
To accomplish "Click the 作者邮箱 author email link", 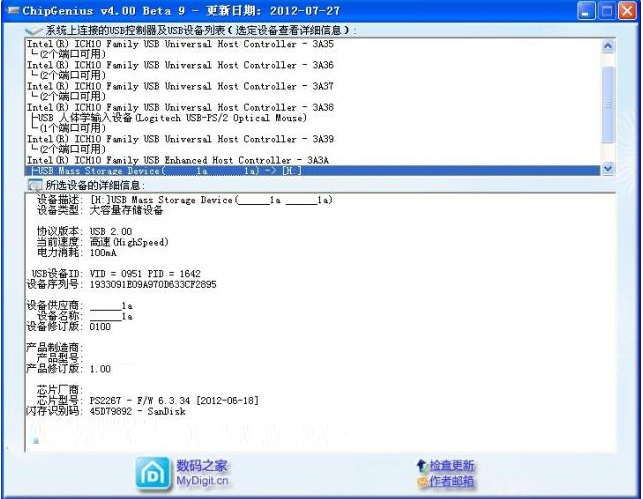I will pyautogui.click(x=452, y=483).
